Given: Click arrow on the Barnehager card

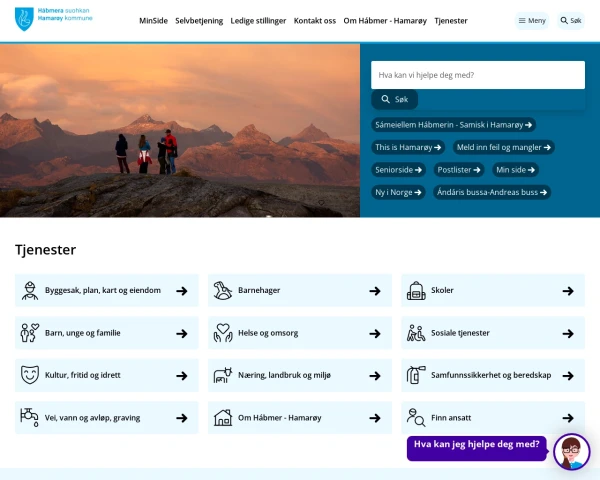Looking at the screenshot, I should [x=375, y=291].
